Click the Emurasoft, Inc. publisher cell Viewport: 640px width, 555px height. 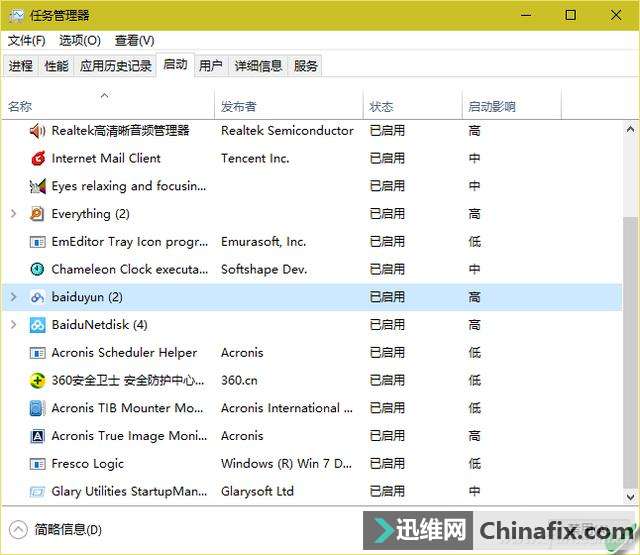coord(264,242)
